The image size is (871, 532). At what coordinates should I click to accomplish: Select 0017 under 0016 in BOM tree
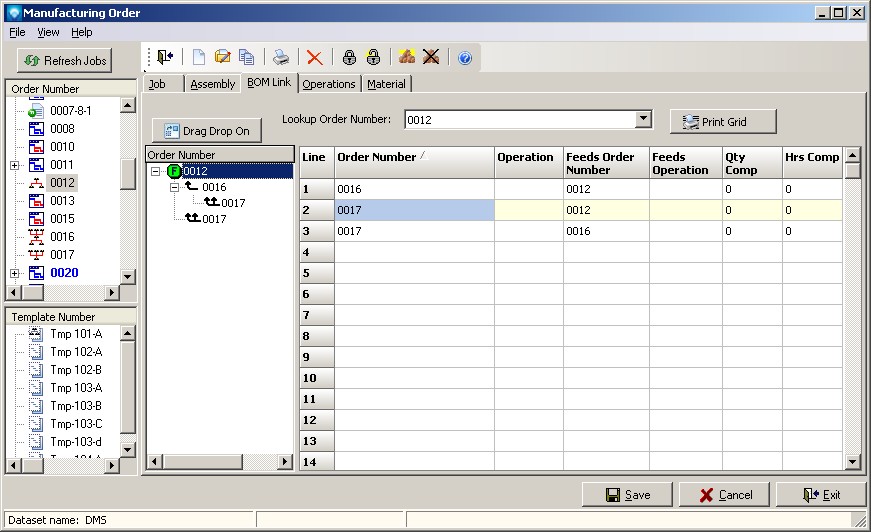point(233,203)
